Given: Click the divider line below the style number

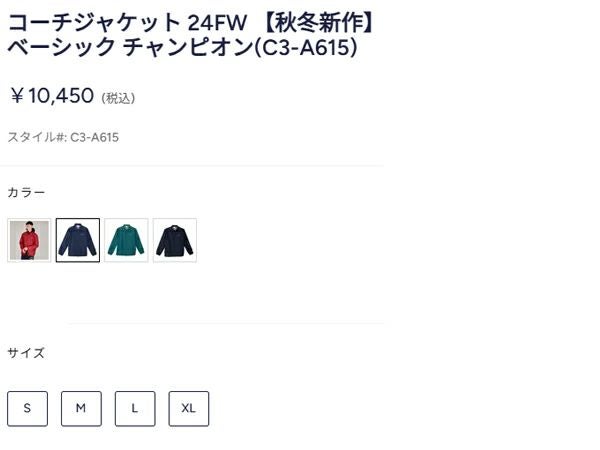Looking at the screenshot, I should coord(192,166).
